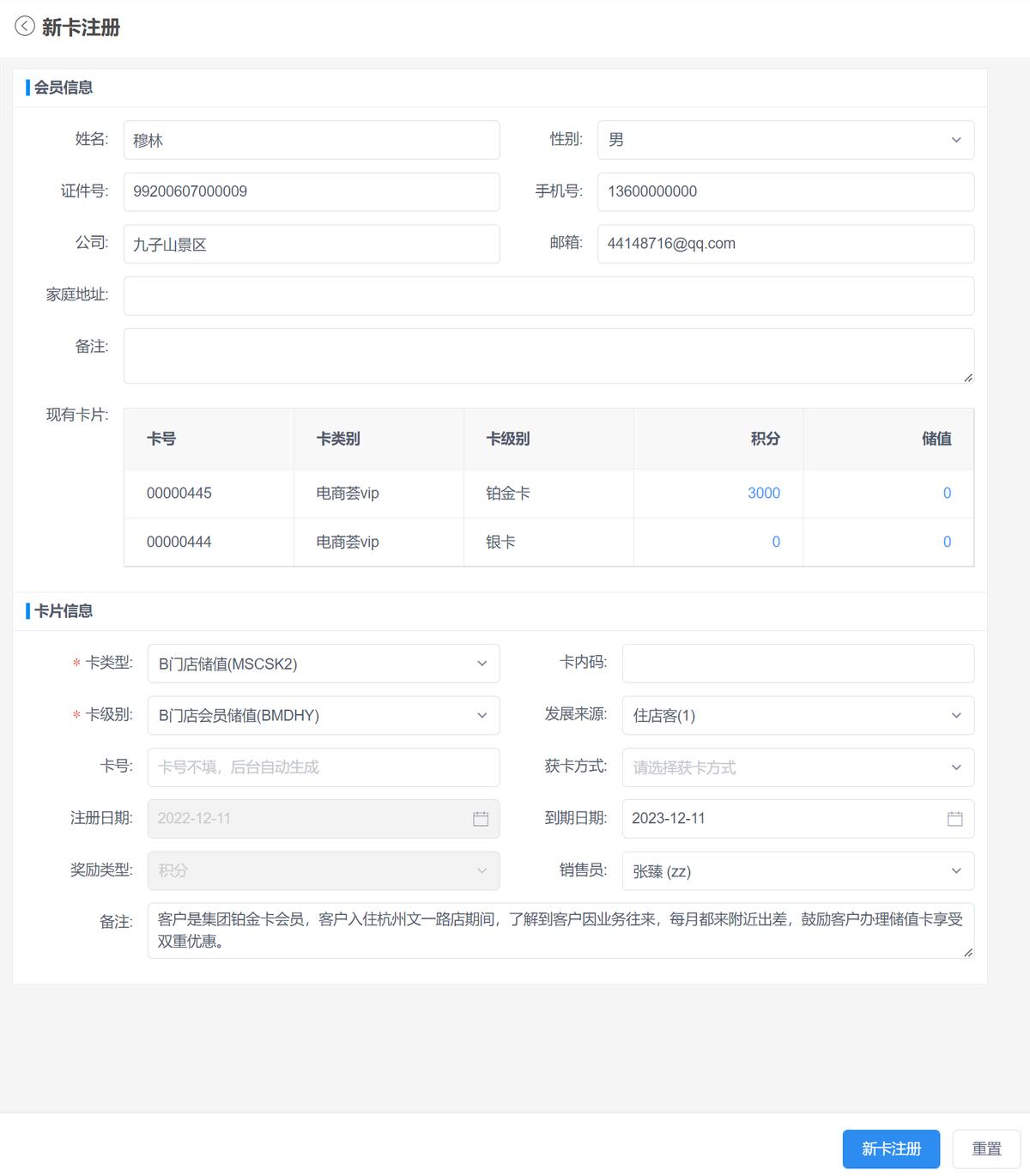Click the 邮箱 field containing 44148716@qq.com

point(785,244)
